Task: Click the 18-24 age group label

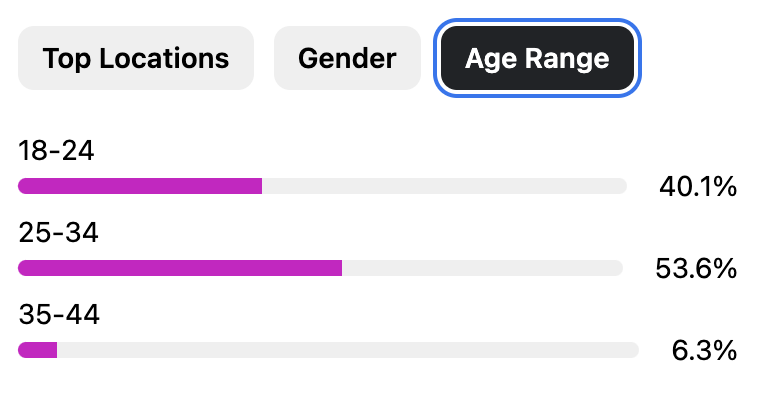Action: pos(56,150)
